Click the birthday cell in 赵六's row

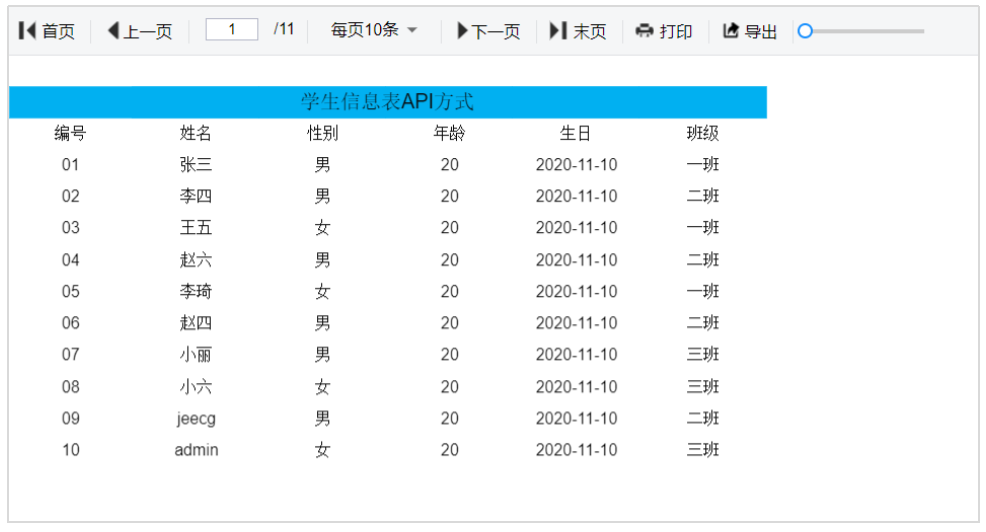pyautogui.click(x=576, y=260)
